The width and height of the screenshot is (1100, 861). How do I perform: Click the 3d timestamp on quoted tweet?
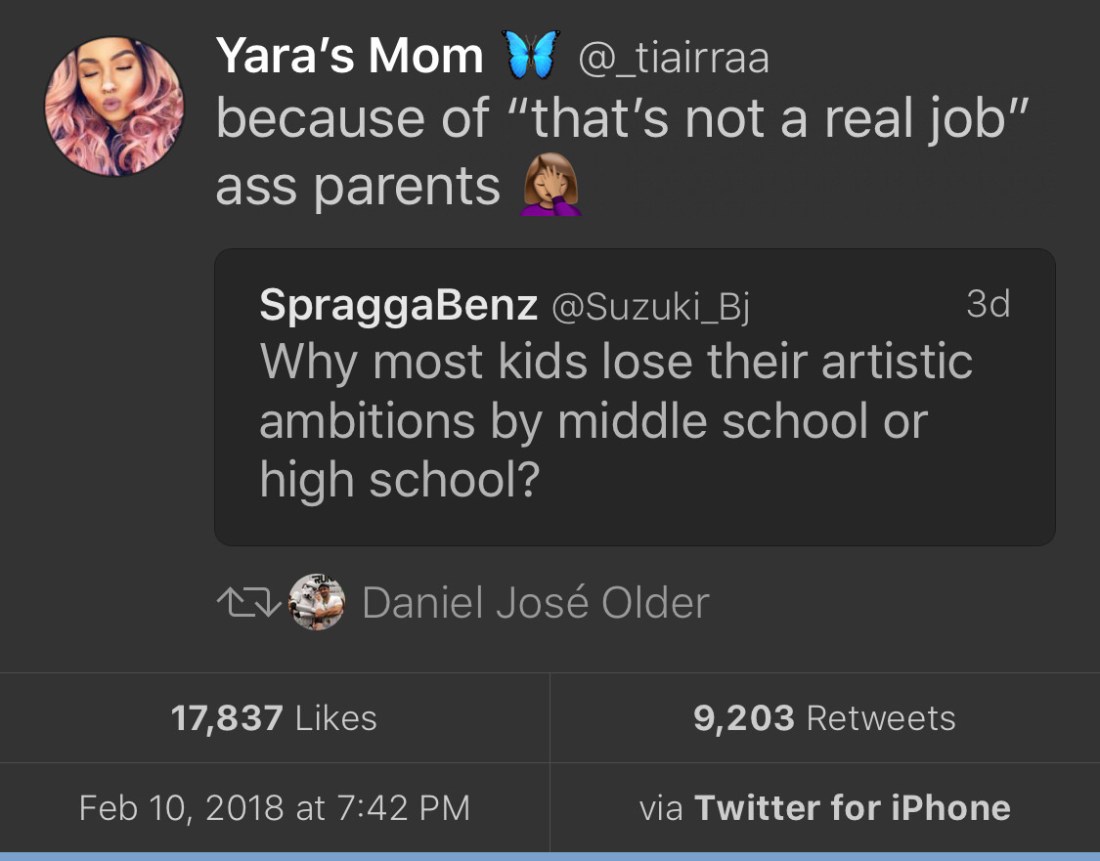click(x=988, y=304)
